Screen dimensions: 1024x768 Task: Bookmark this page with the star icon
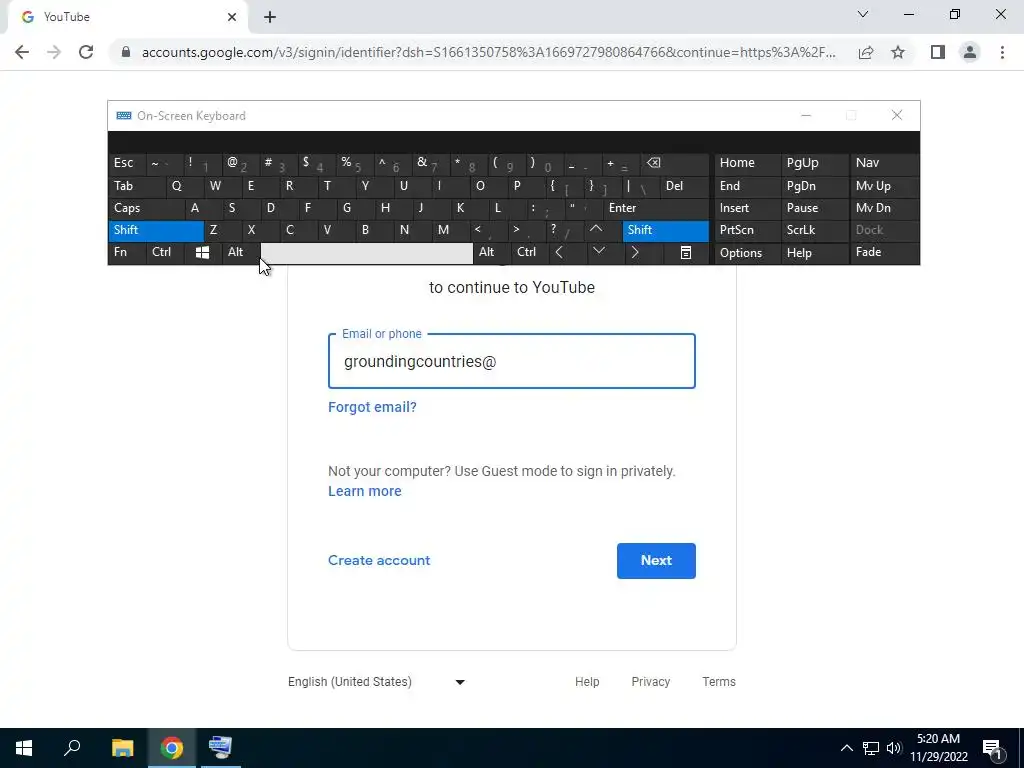click(898, 52)
